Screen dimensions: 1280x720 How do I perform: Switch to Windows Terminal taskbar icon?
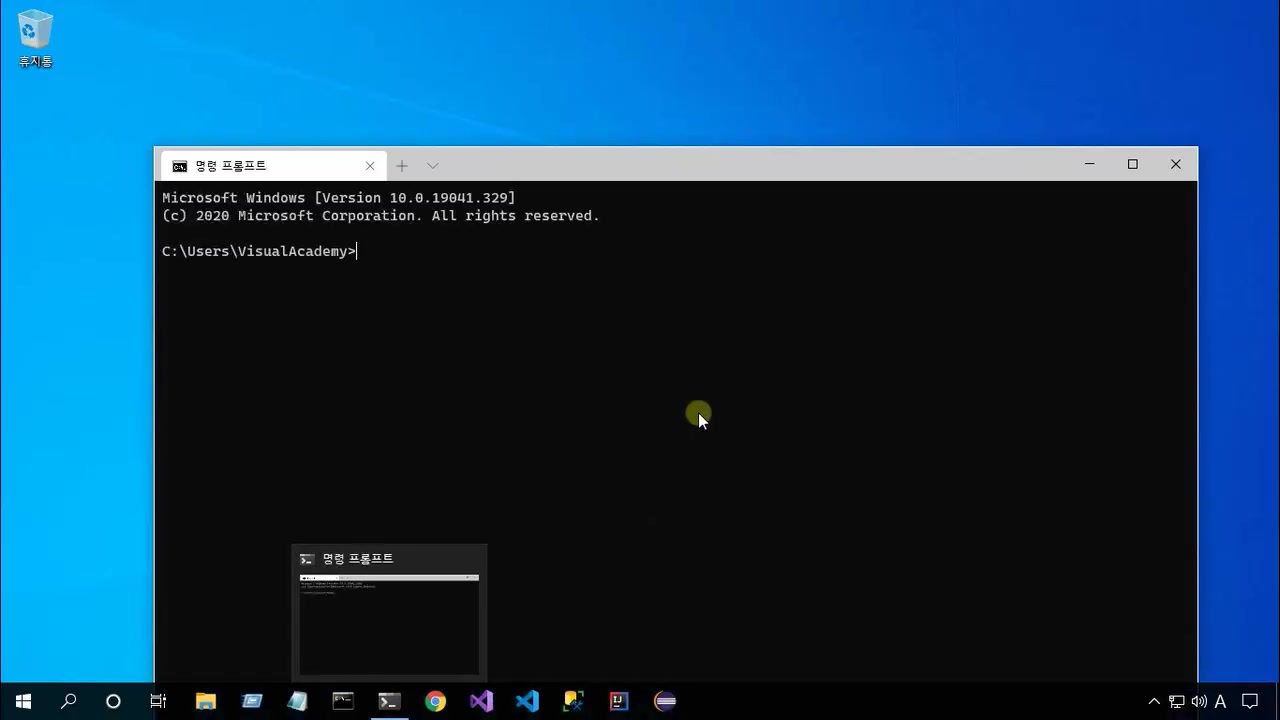coord(389,701)
